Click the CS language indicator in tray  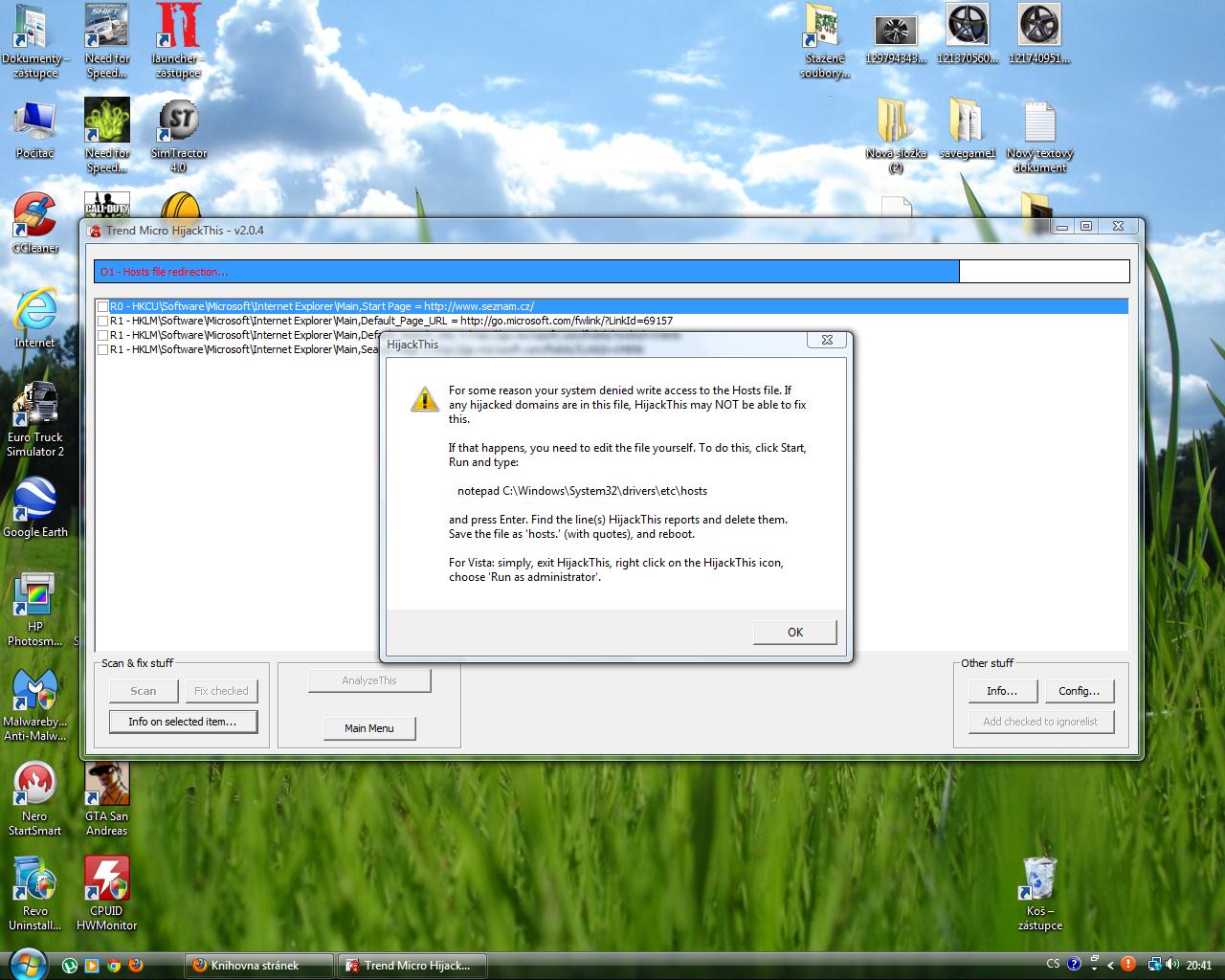(1053, 965)
